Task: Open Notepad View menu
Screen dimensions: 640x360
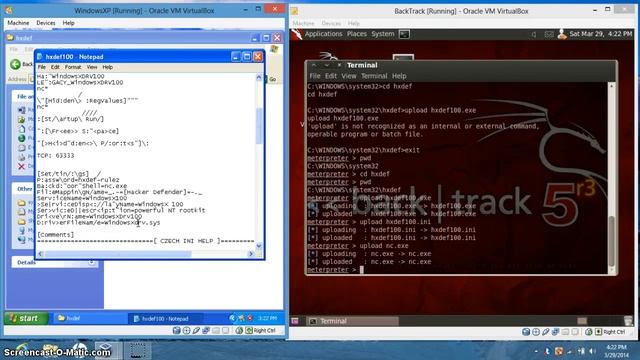Action: click(x=92, y=67)
